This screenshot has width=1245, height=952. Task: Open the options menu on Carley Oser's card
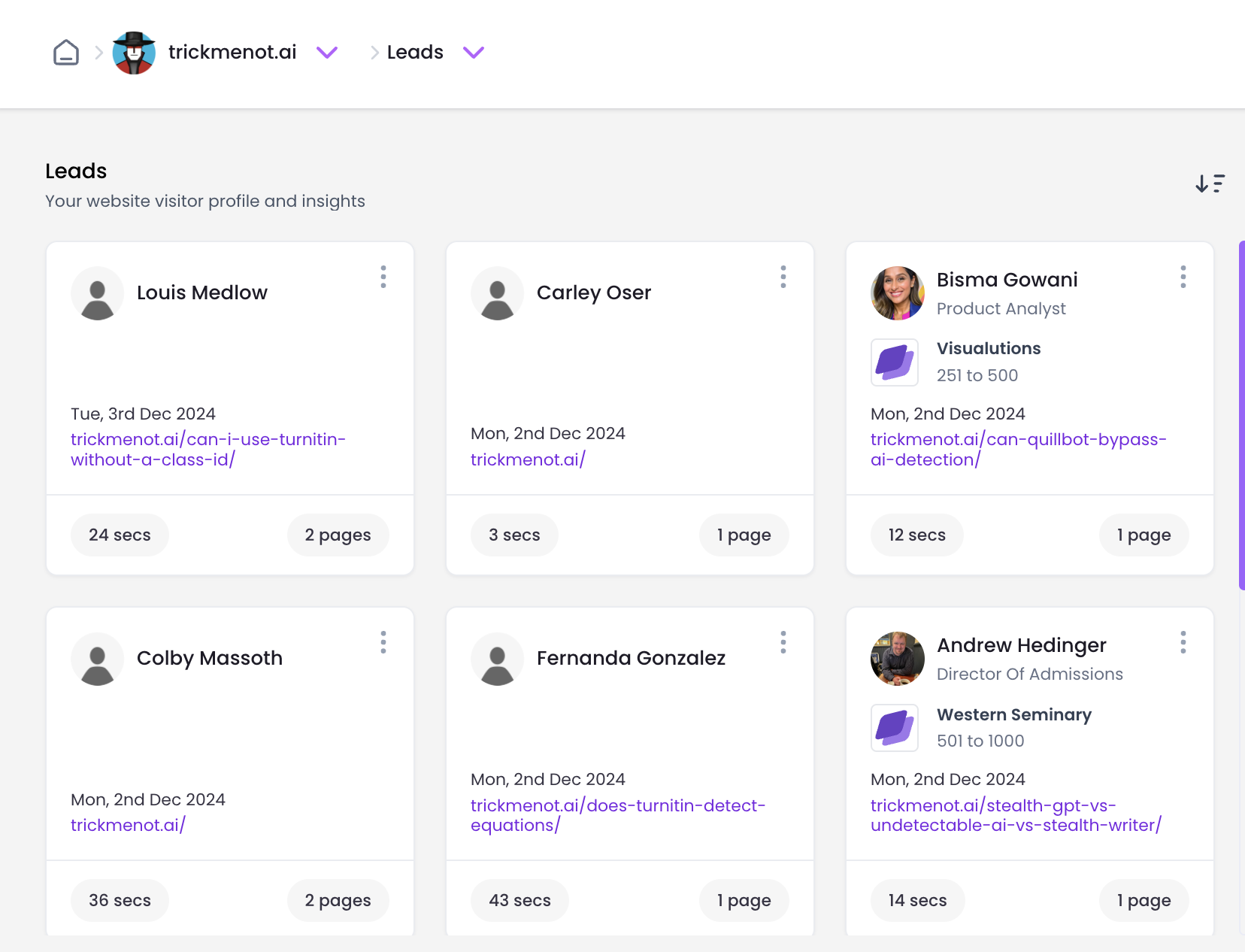(783, 277)
